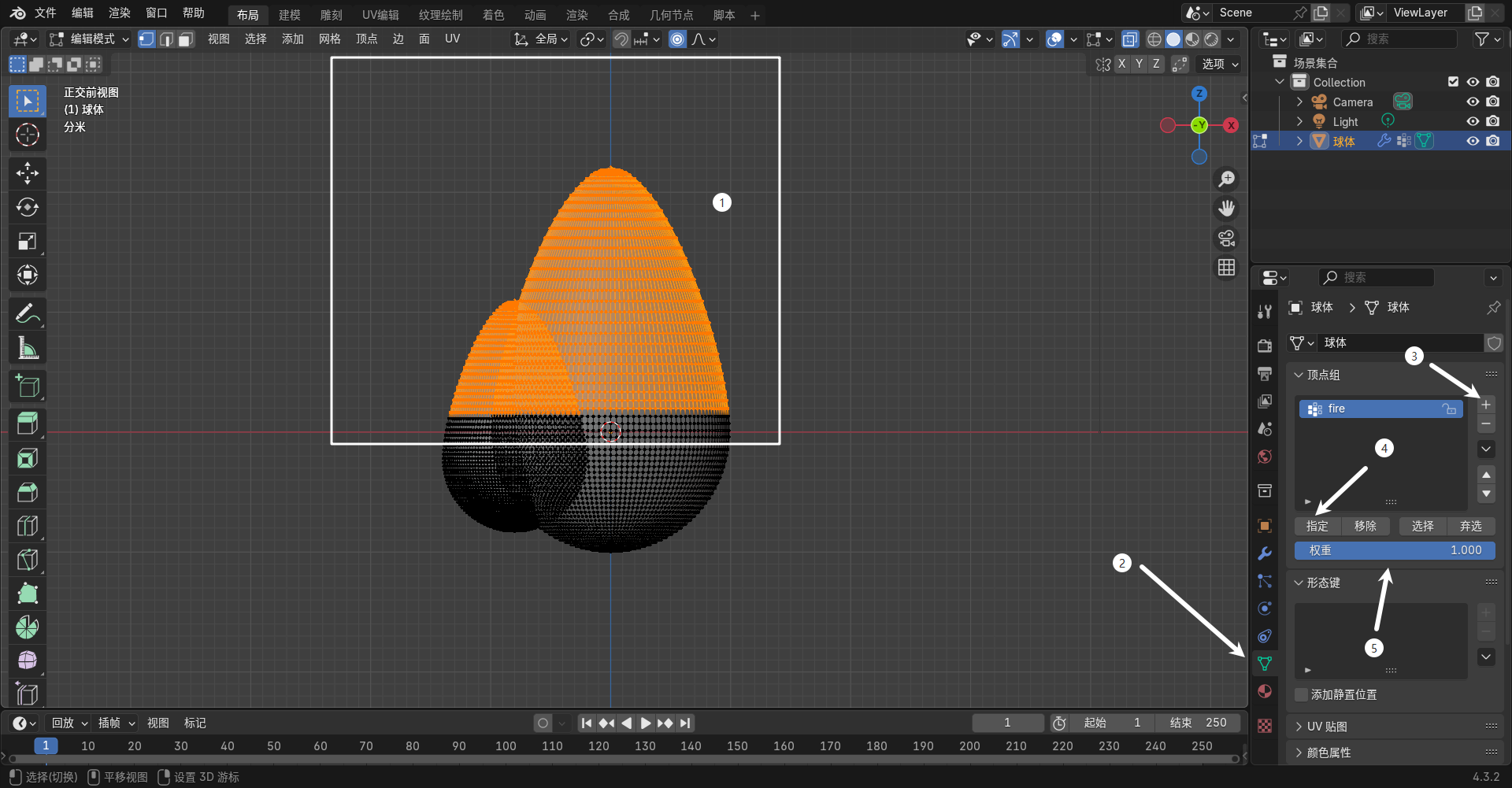
Task: Open the Modifiers properties tab (wrench)
Action: (1265, 553)
